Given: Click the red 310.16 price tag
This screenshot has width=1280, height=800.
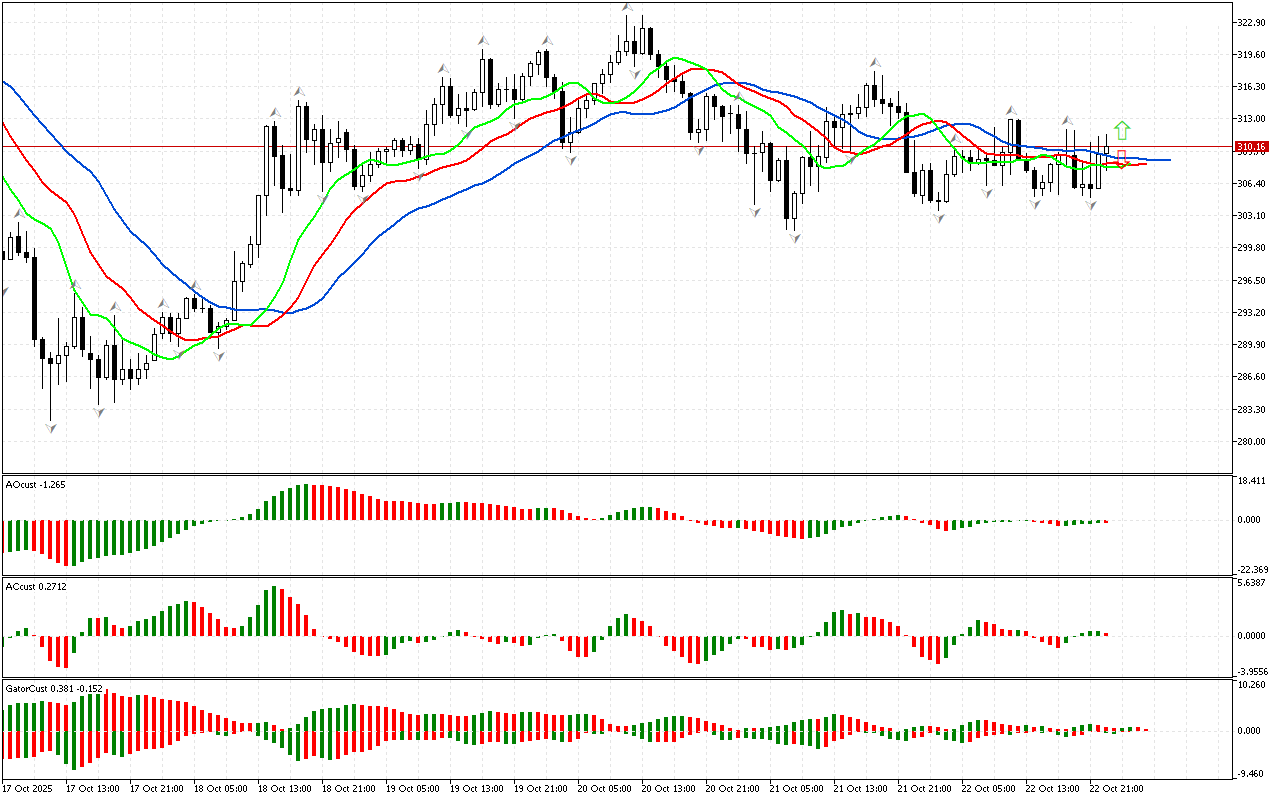Looking at the screenshot, I should pyautogui.click(x=1251, y=147).
